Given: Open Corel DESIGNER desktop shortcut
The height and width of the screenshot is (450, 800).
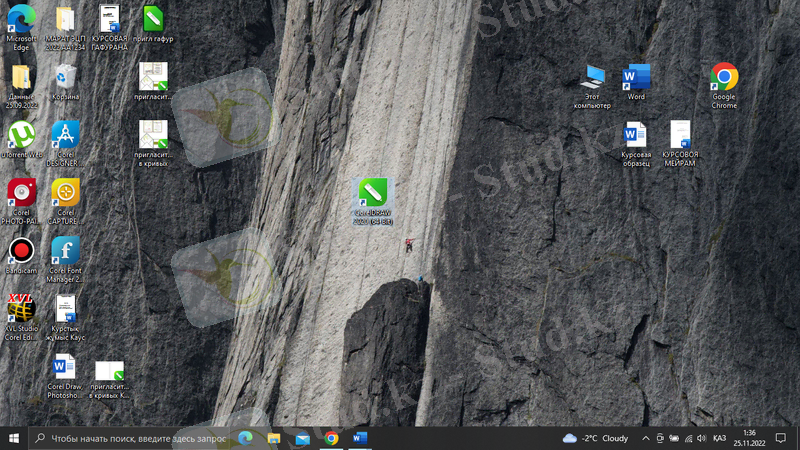Looking at the screenshot, I should point(65,134).
